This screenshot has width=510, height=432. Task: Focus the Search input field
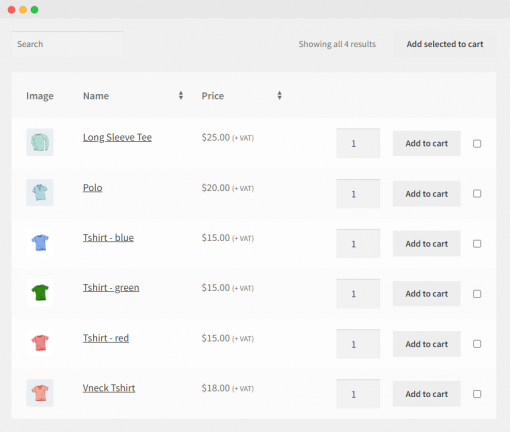click(x=67, y=44)
